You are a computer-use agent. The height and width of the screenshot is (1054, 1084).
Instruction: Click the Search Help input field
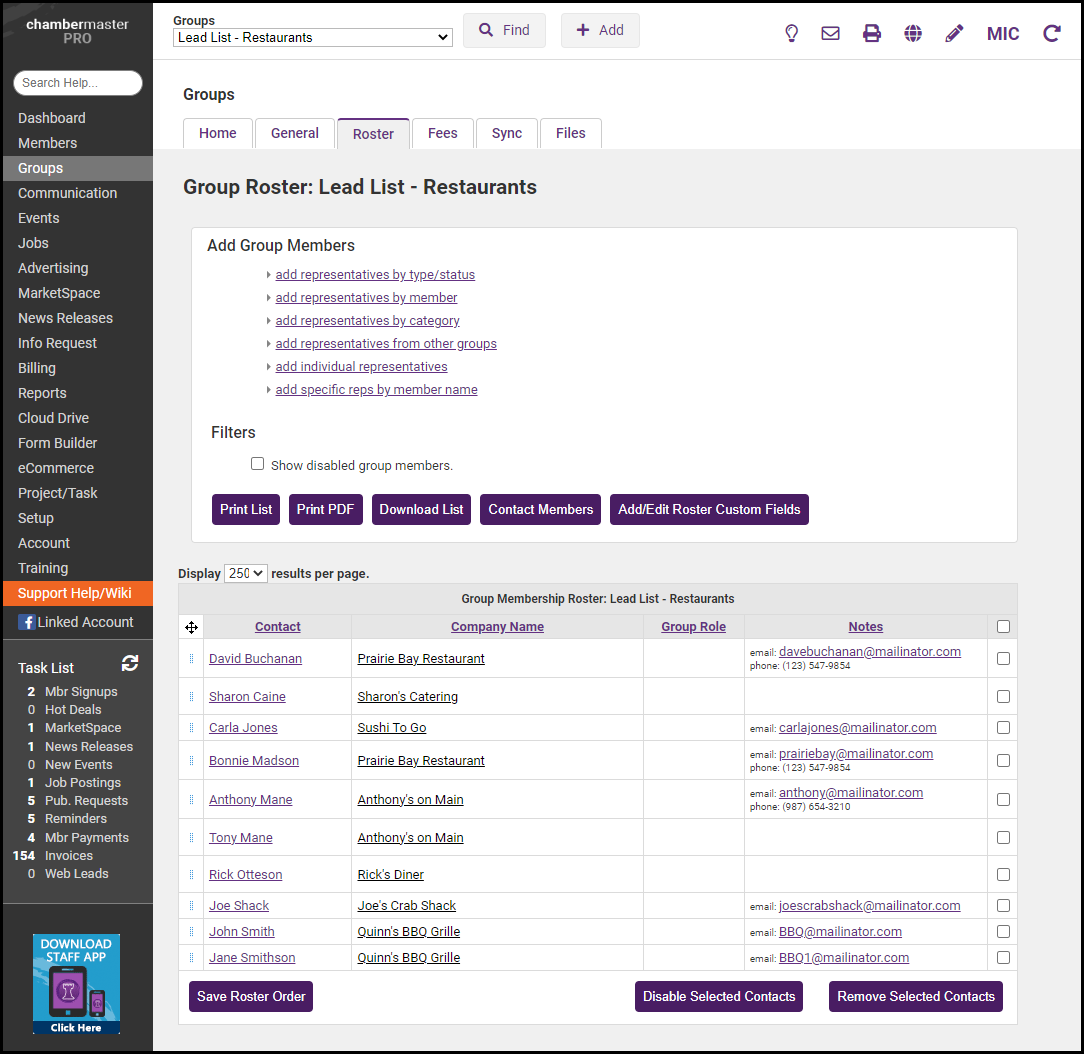tap(78, 83)
